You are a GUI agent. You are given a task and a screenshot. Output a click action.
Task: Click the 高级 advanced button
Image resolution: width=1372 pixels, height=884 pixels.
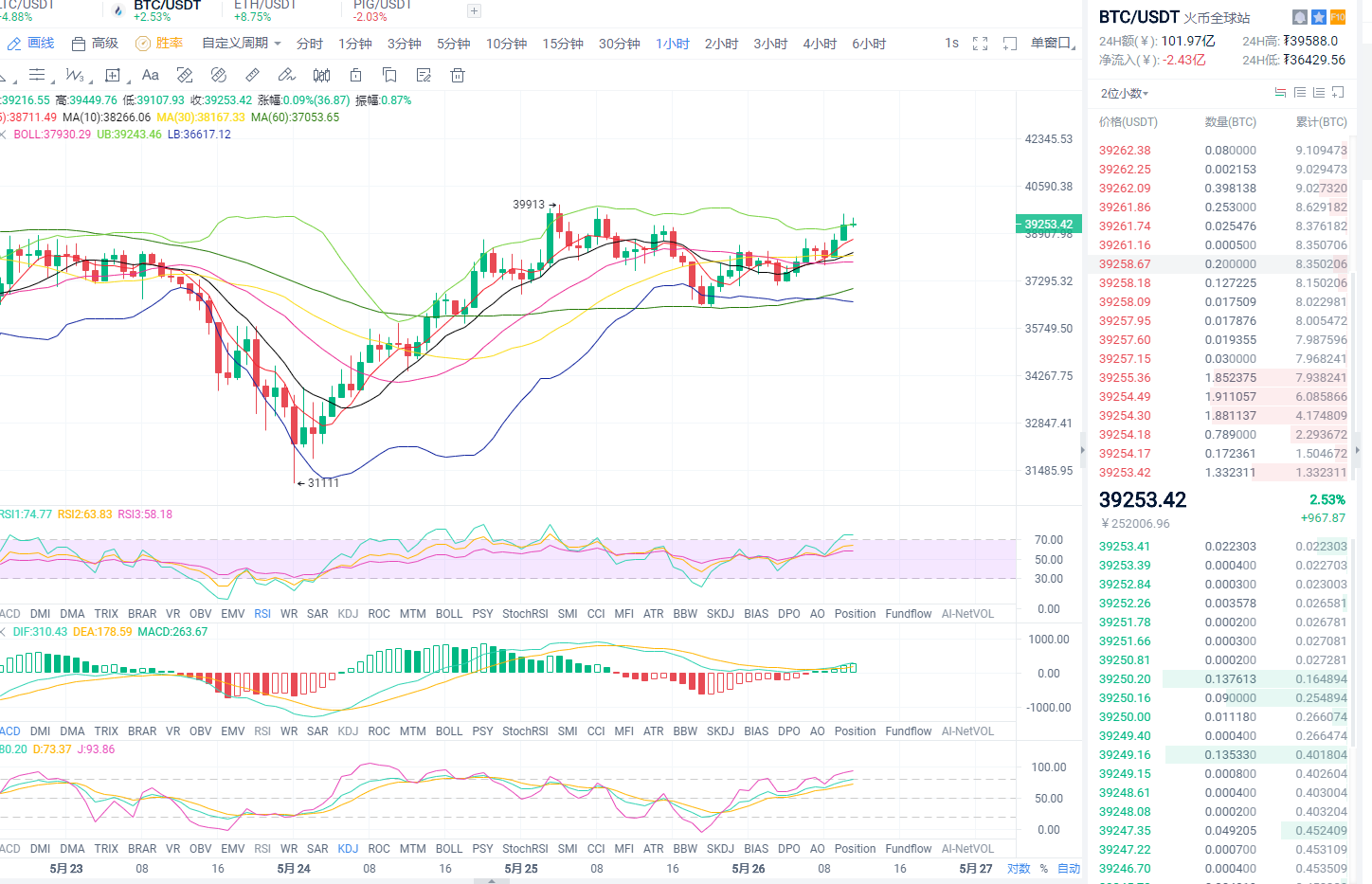(96, 44)
